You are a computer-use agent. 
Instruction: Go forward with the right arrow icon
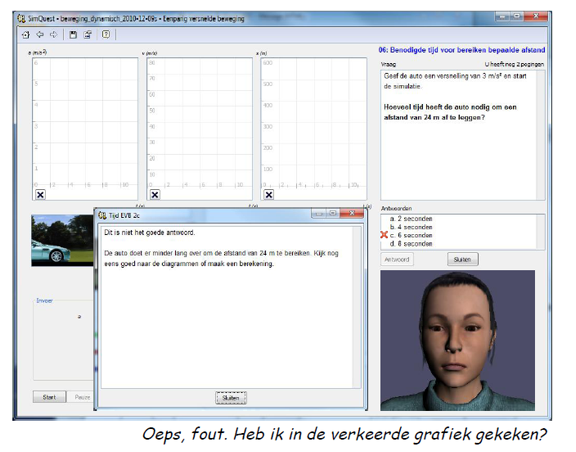pos(54,35)
